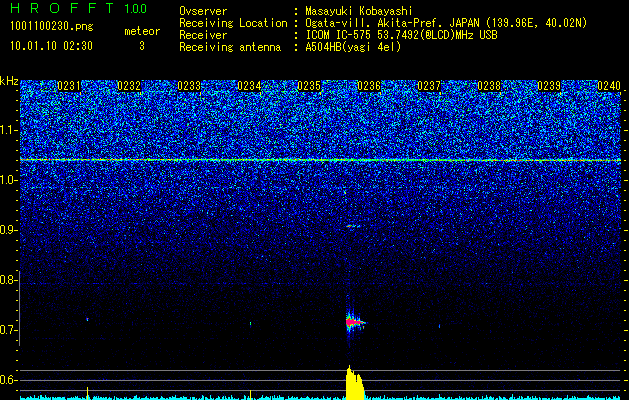629x400 pixels.
Task: Click the 0.6 frequency axis label
Action: [8, 380]
